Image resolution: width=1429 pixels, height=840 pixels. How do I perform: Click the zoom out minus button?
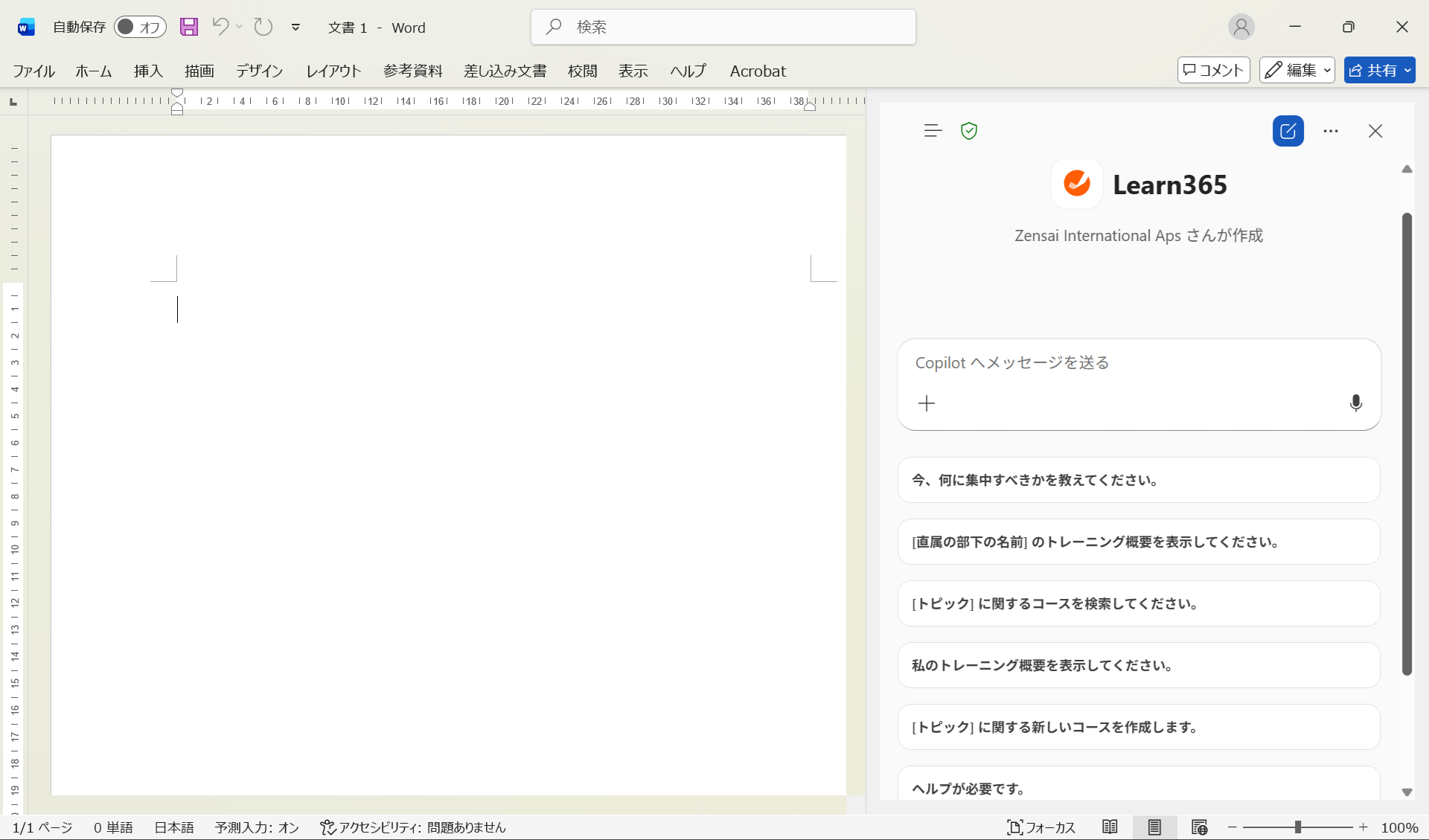(x=1233, y=827)
